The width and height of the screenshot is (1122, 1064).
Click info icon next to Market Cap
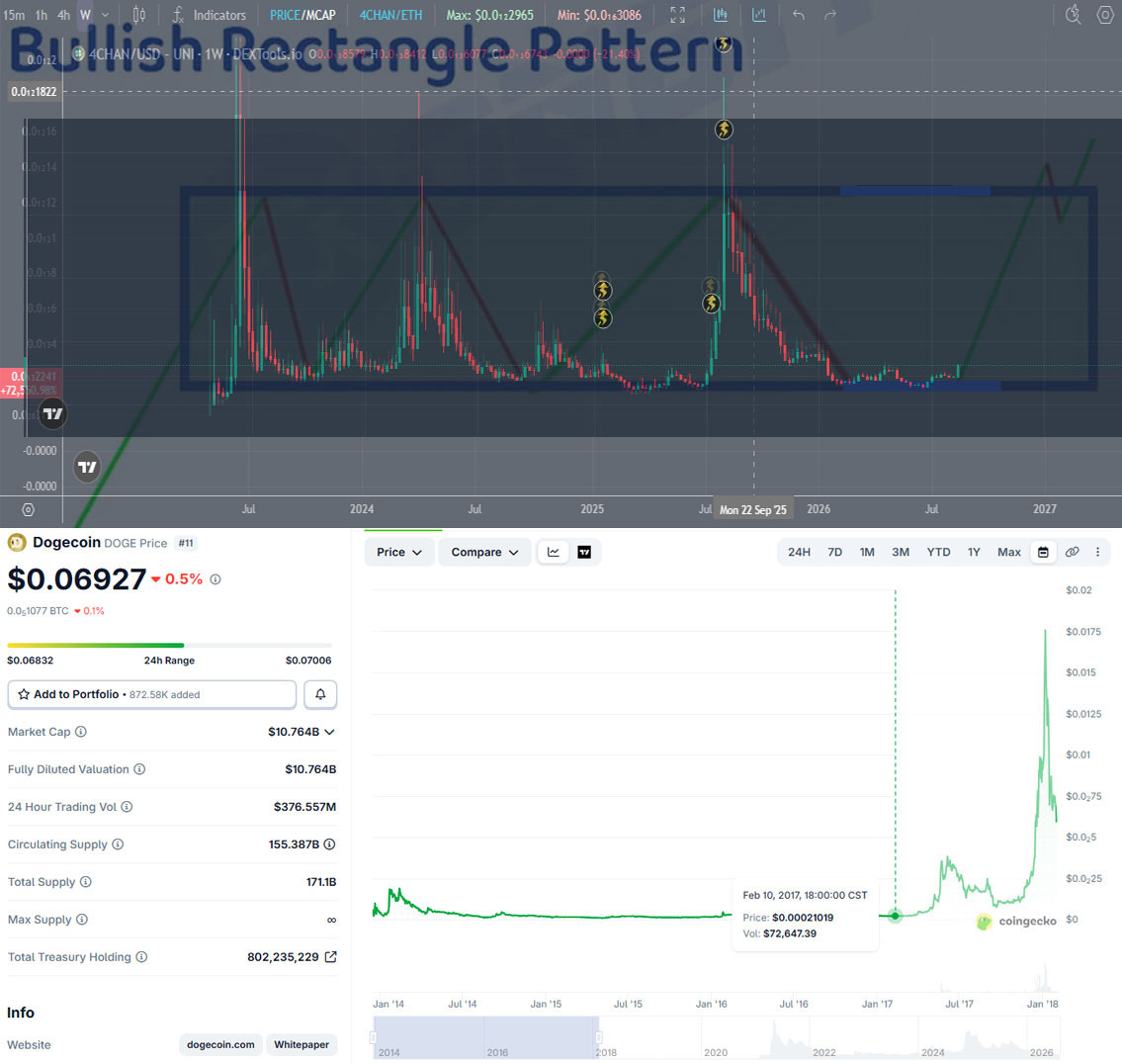(x=81, y=731)
